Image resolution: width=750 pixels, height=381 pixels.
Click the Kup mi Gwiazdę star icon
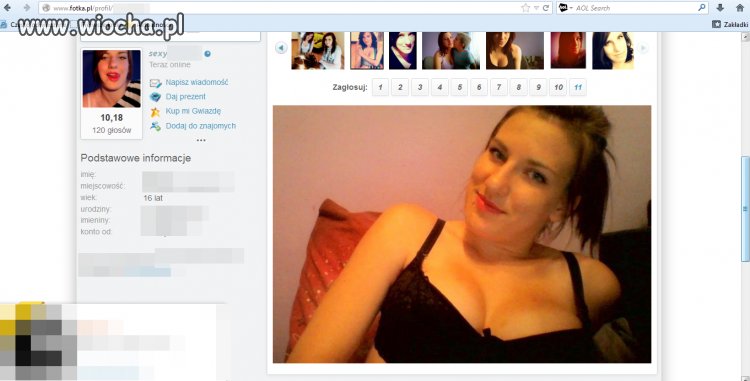155,112
